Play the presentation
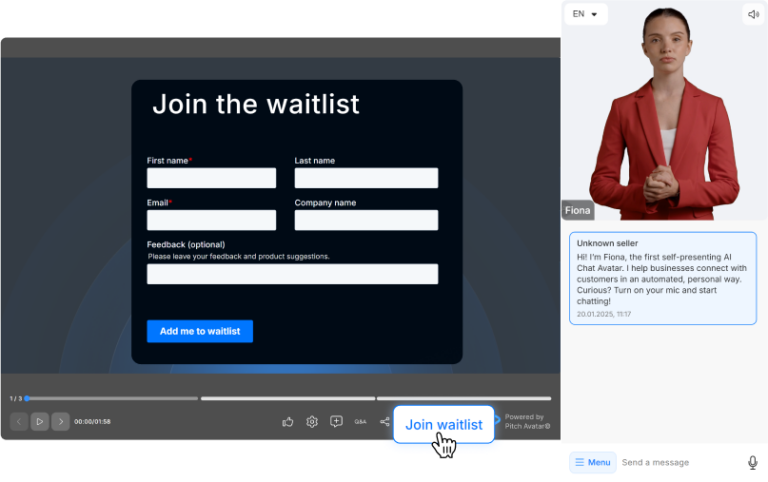 pyautogui.click(x=40, y=421)
